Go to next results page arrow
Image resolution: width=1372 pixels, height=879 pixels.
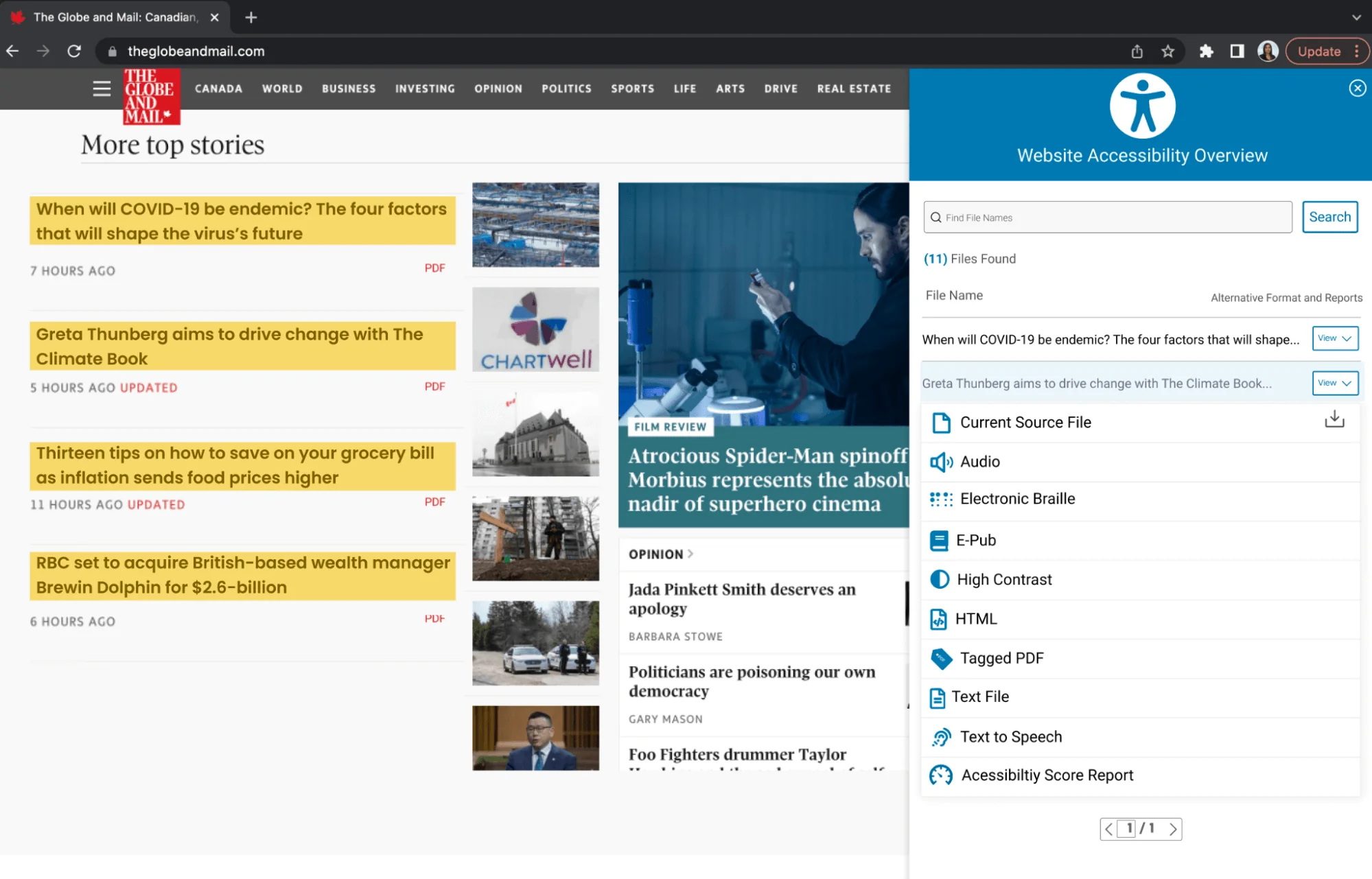1173,829
